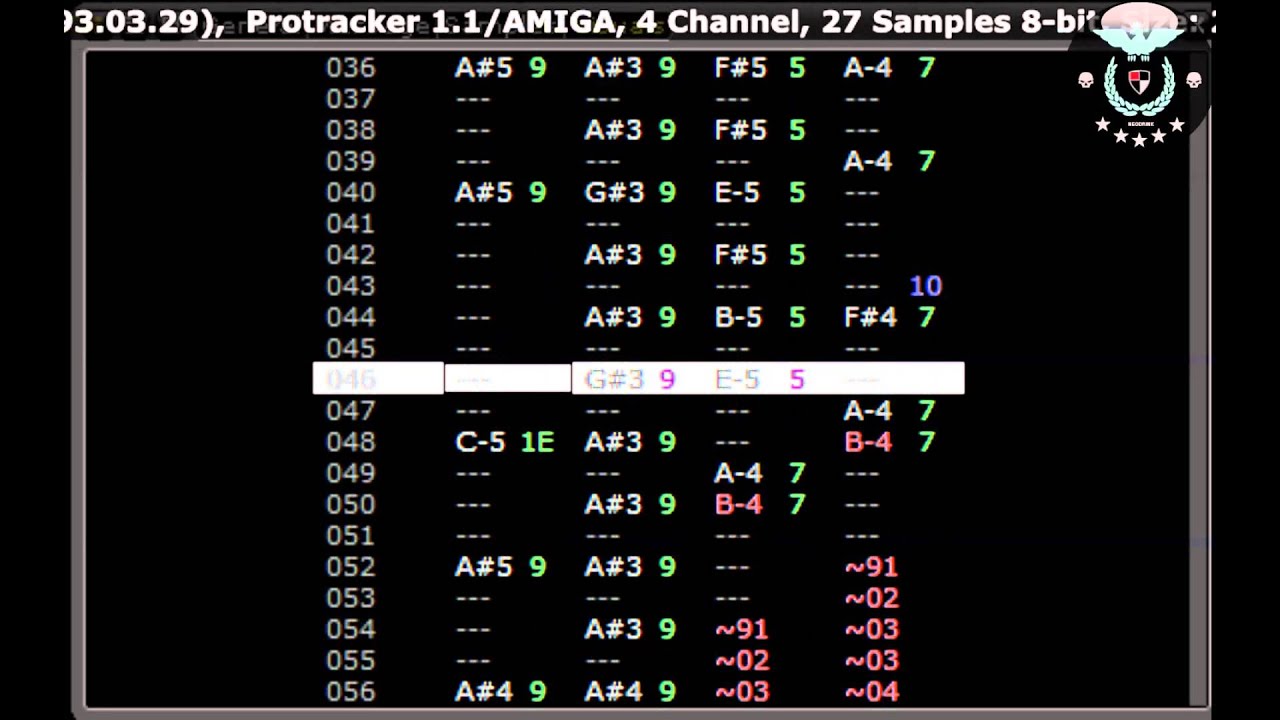Screen dimensions: 1280x720
Task: Select row number 041
Action: click(x=351, y=224)
